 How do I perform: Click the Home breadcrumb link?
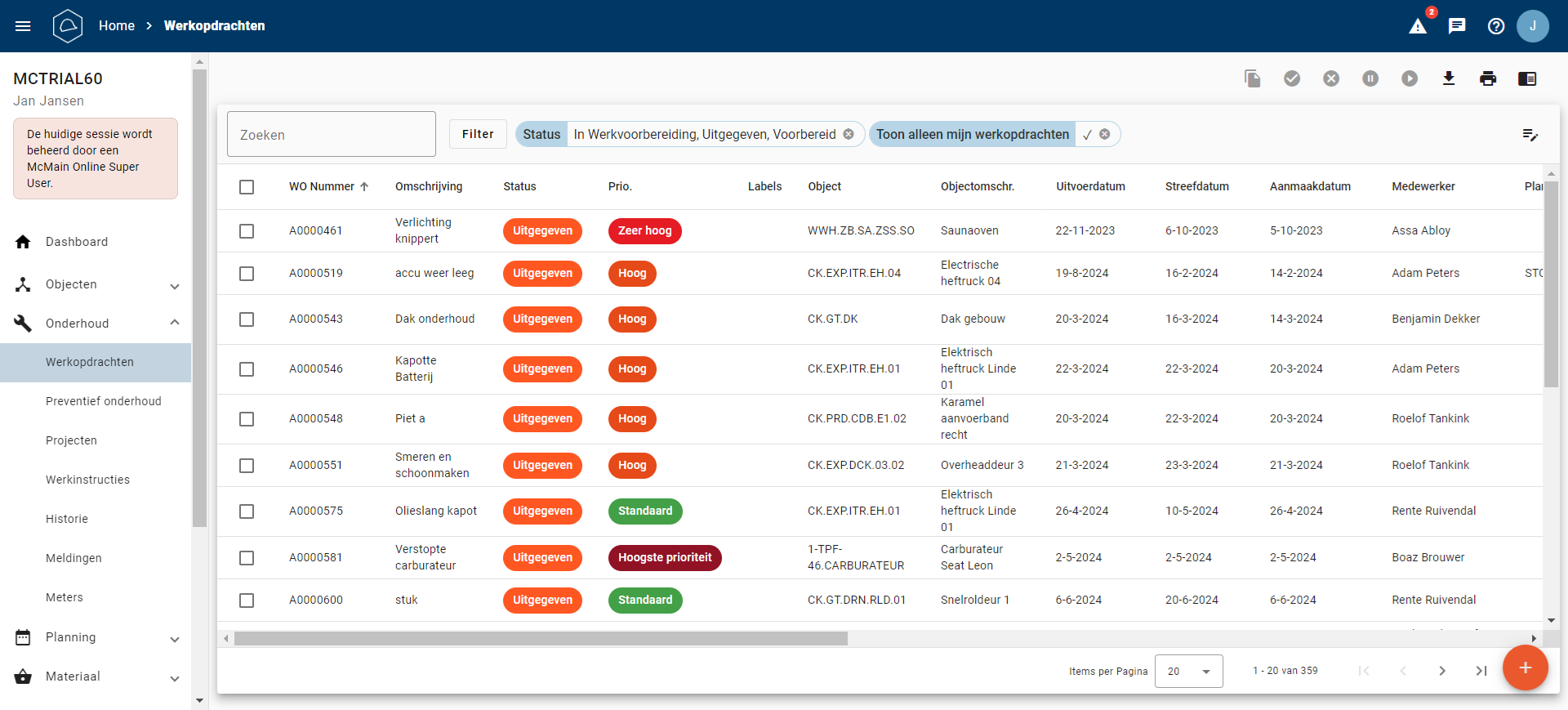117,26
